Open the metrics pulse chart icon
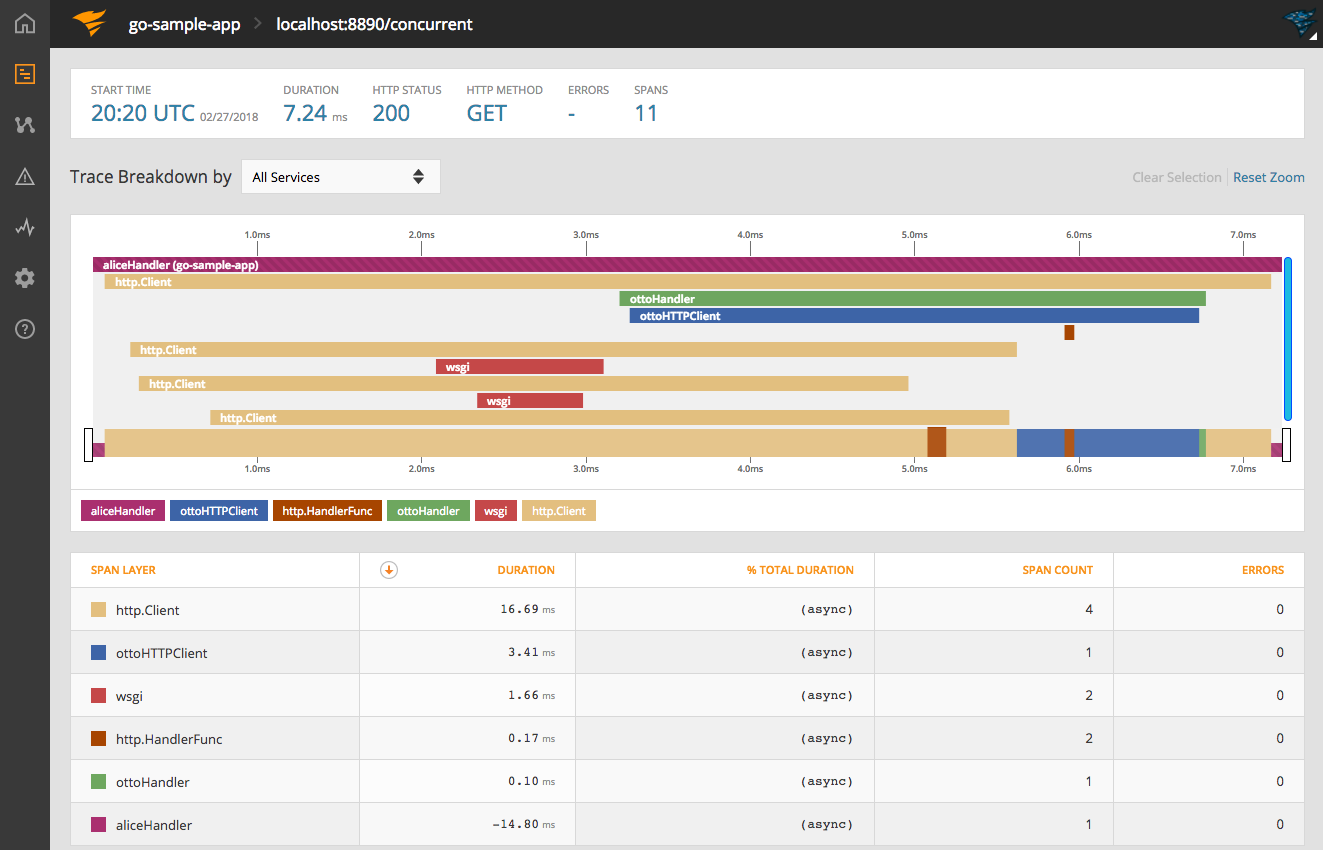Viewport: 1323px width, 850px height. pyautogui.click(x=25, y=228)
